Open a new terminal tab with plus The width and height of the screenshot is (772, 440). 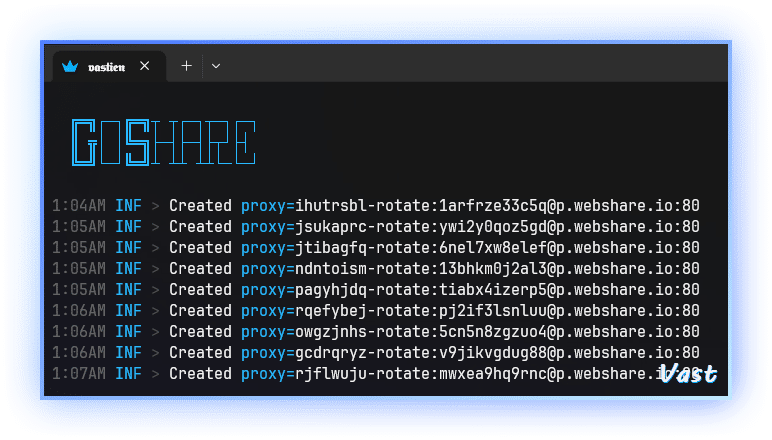pyautogui.click(x=186, y=66)
